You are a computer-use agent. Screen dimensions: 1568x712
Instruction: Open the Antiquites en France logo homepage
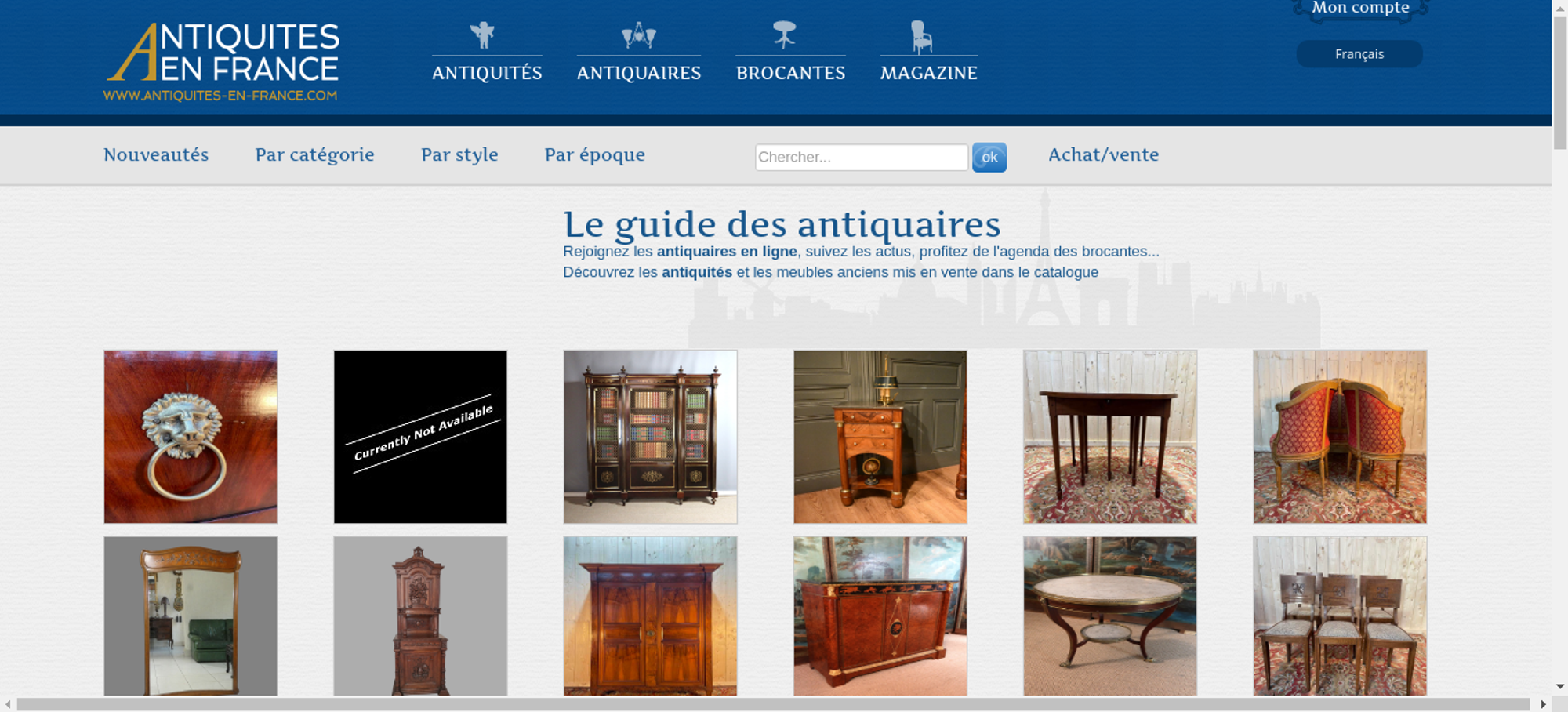[222, 62]
